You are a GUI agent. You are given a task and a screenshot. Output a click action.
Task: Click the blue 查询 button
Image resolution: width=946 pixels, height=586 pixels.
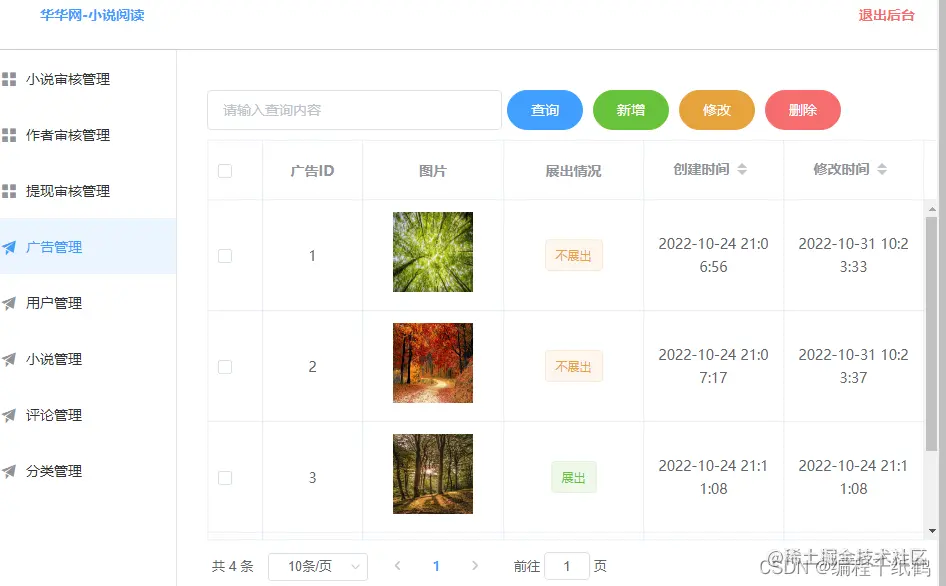pos(545,110)
